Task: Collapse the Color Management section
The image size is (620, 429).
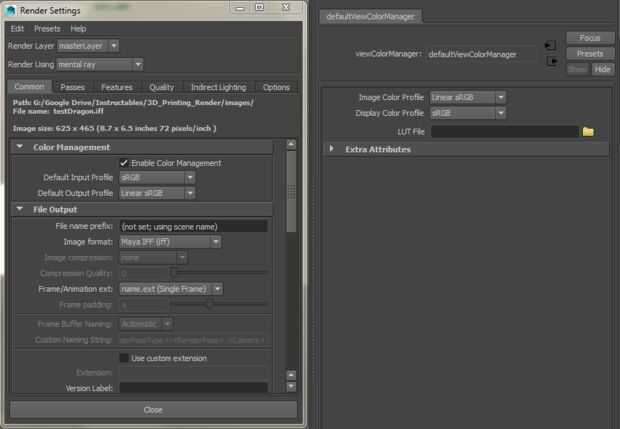Action: 19,147
